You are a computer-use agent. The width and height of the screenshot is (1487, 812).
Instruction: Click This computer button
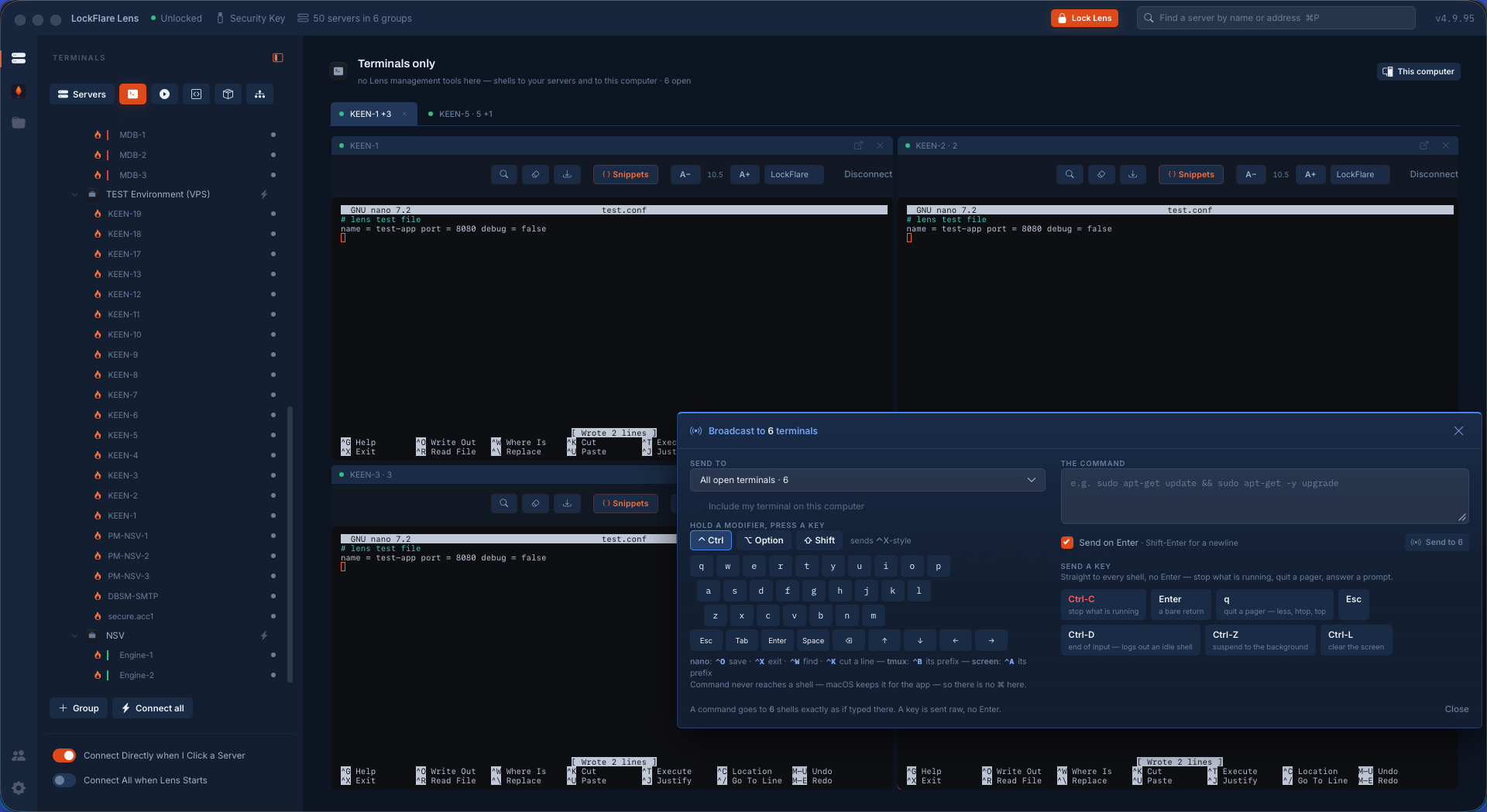(1419, 71)
